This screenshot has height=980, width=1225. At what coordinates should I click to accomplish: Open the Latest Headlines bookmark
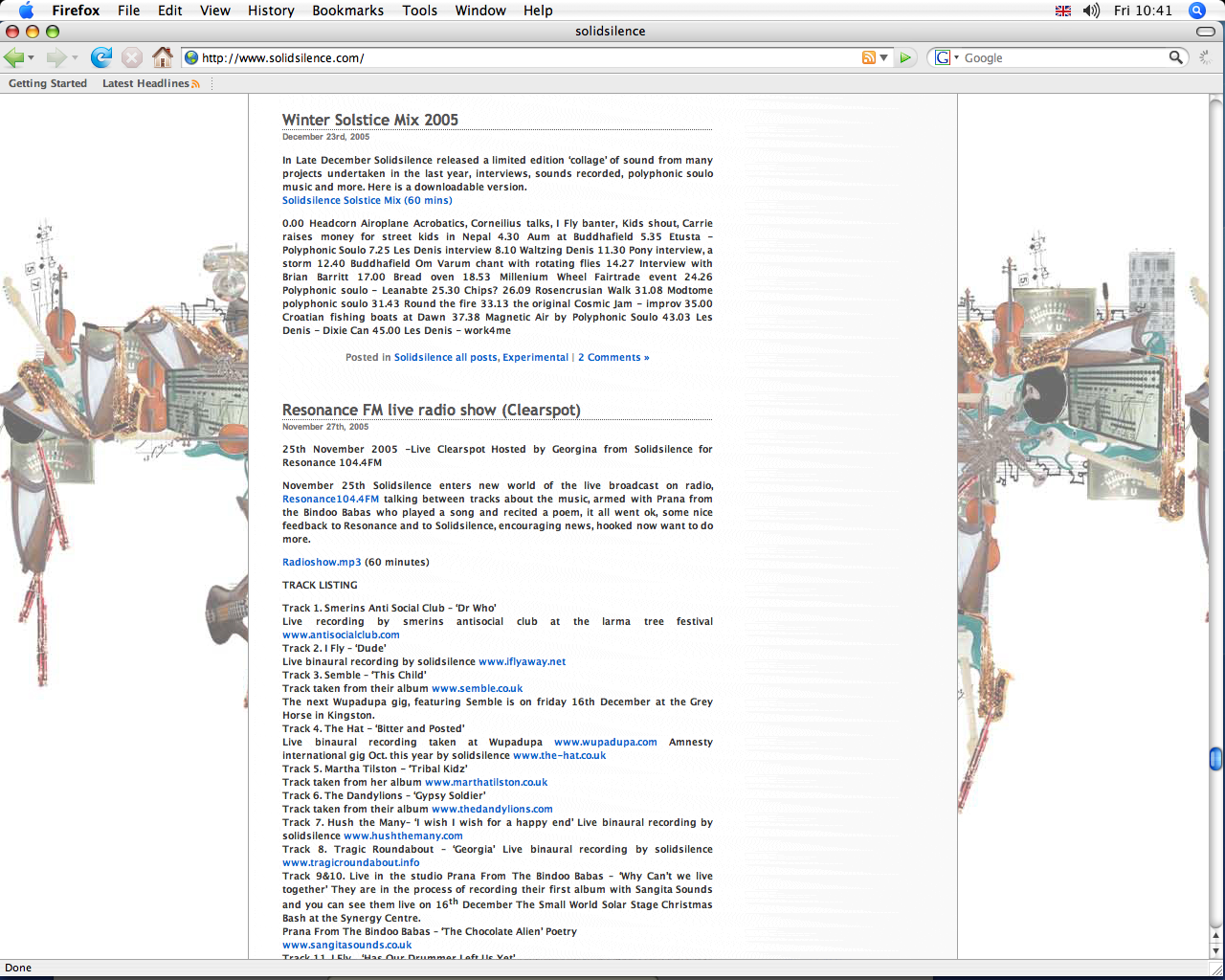click(x=145, y=83)
